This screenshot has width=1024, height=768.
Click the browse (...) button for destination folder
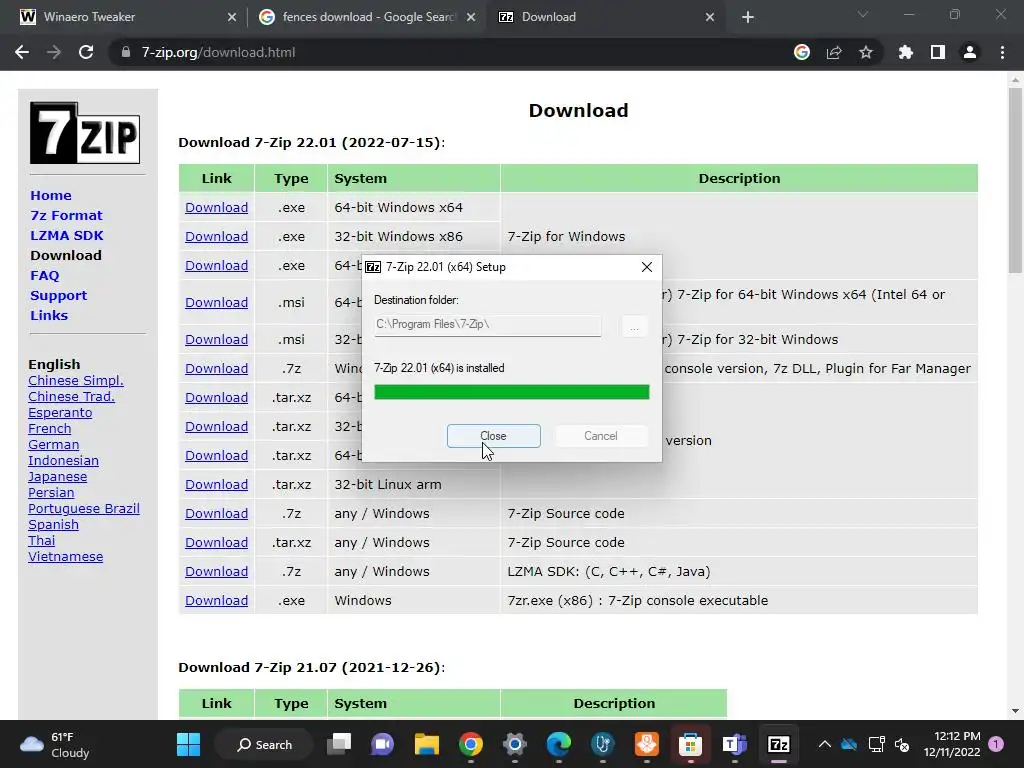point(633,325)
